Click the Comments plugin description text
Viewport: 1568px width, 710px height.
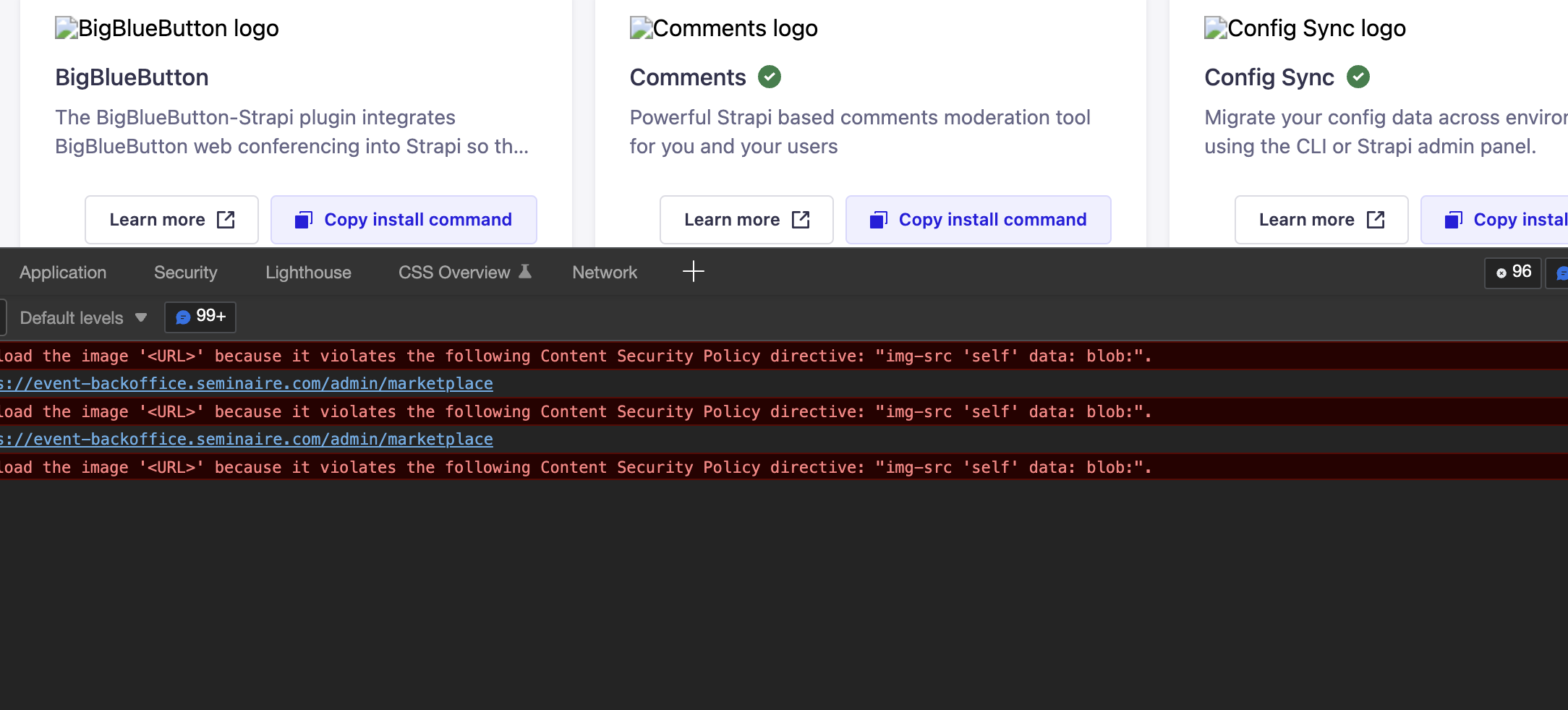coord(860,132)
